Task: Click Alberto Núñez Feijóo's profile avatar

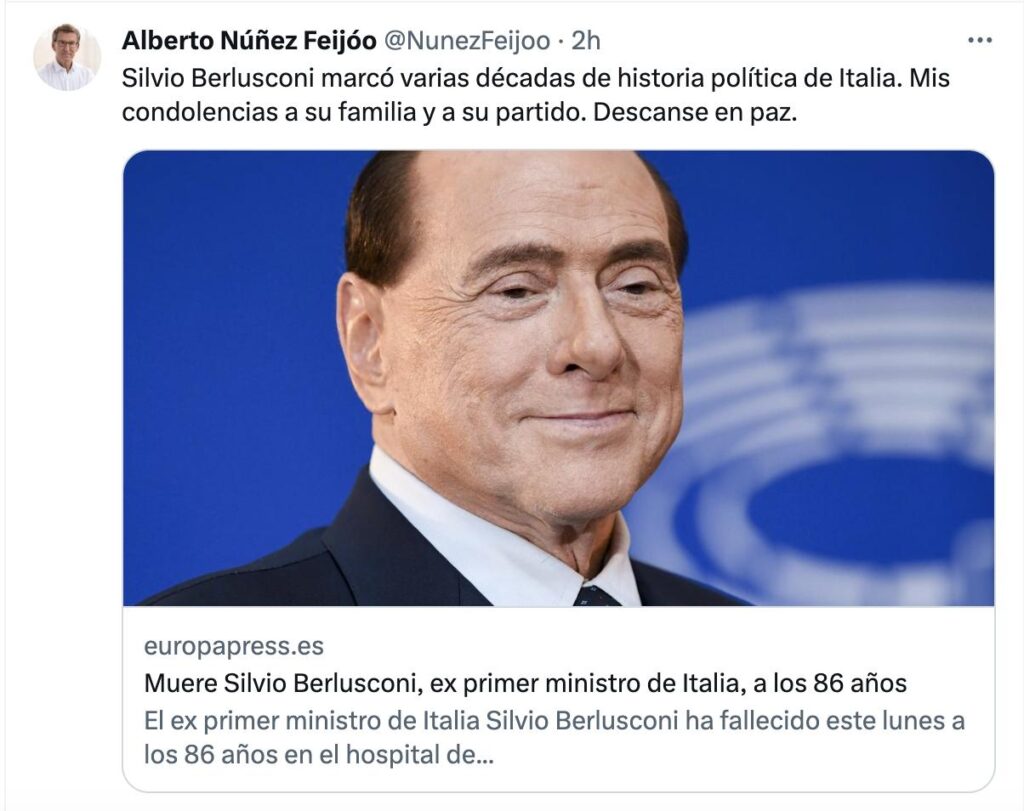Action: coord(67,57)
